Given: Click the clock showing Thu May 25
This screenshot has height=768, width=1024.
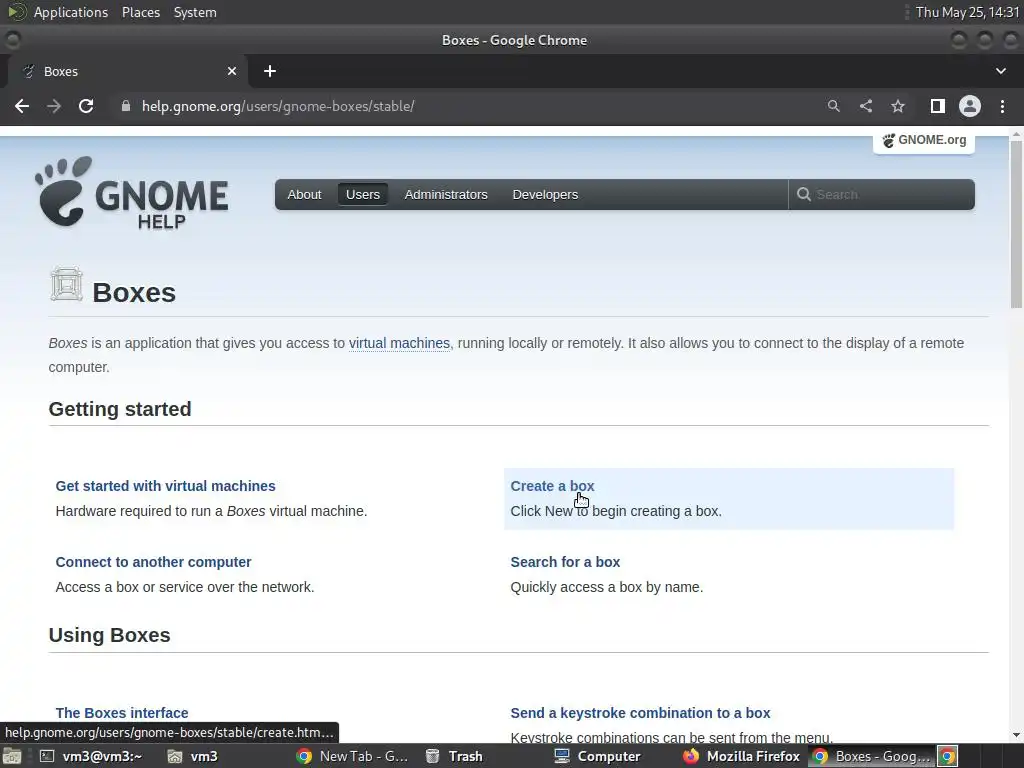Looking at the screenshot, I should click(x=967, y=12).
